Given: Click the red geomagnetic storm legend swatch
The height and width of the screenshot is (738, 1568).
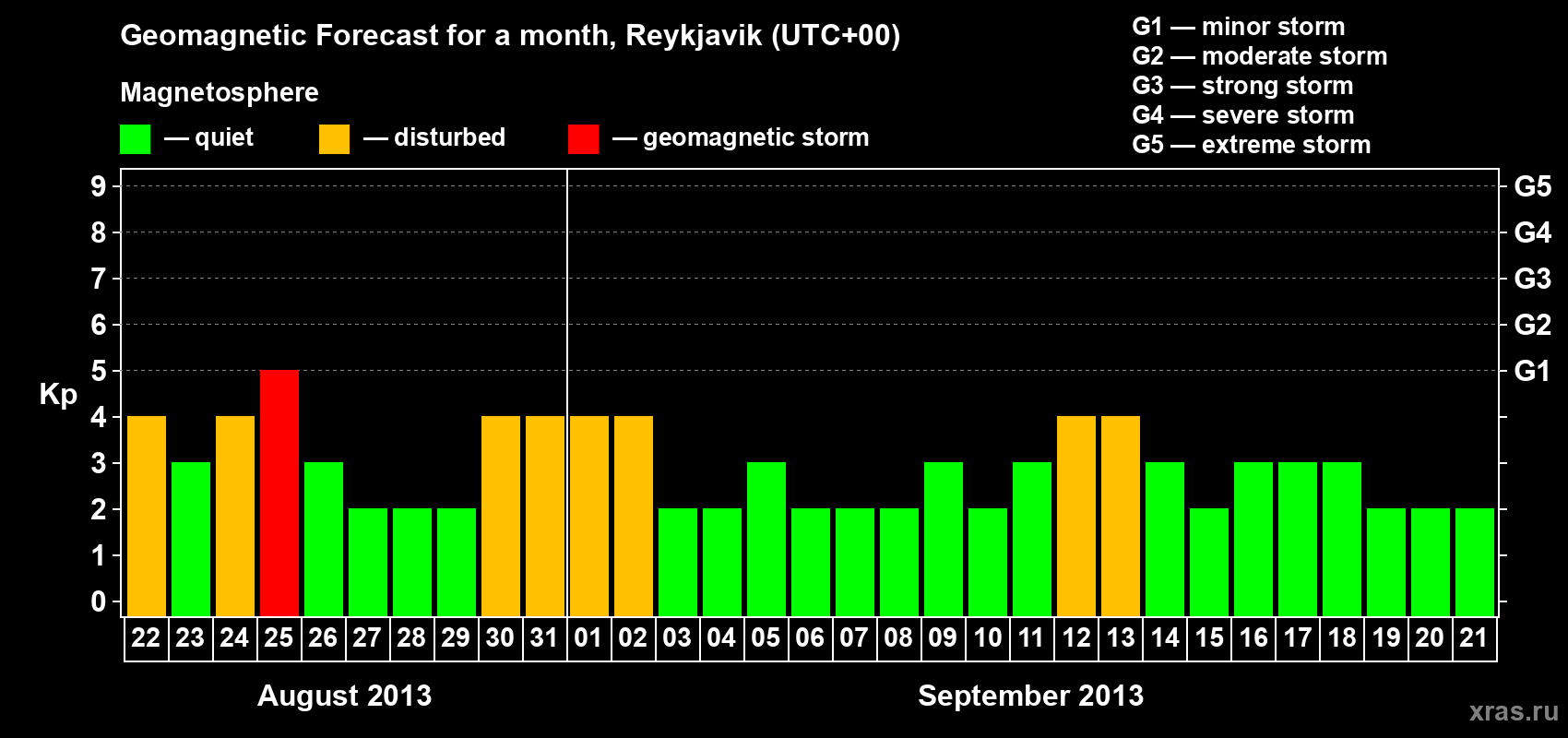Looking at the screenshot, I should pyautogui.click(x=583, y=139).
